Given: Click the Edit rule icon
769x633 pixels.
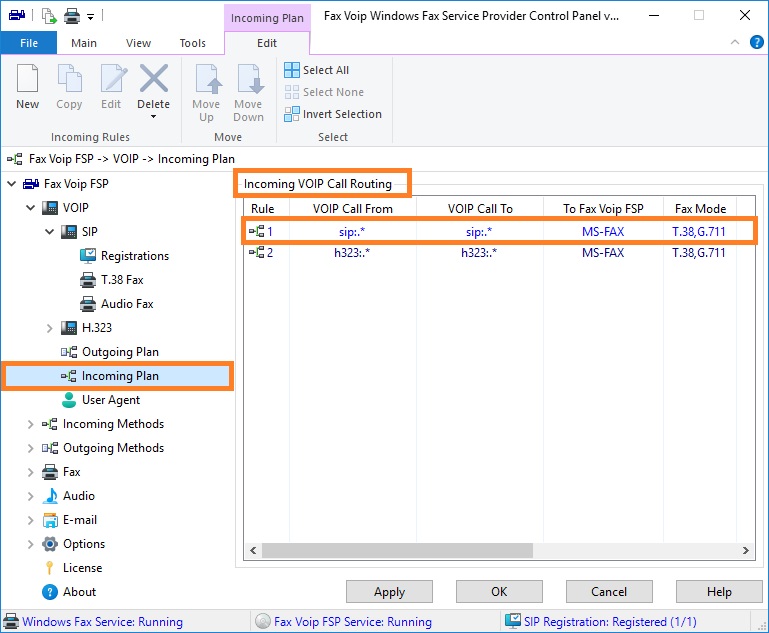Looking at the screenshot, I should (x=113, y=78).
